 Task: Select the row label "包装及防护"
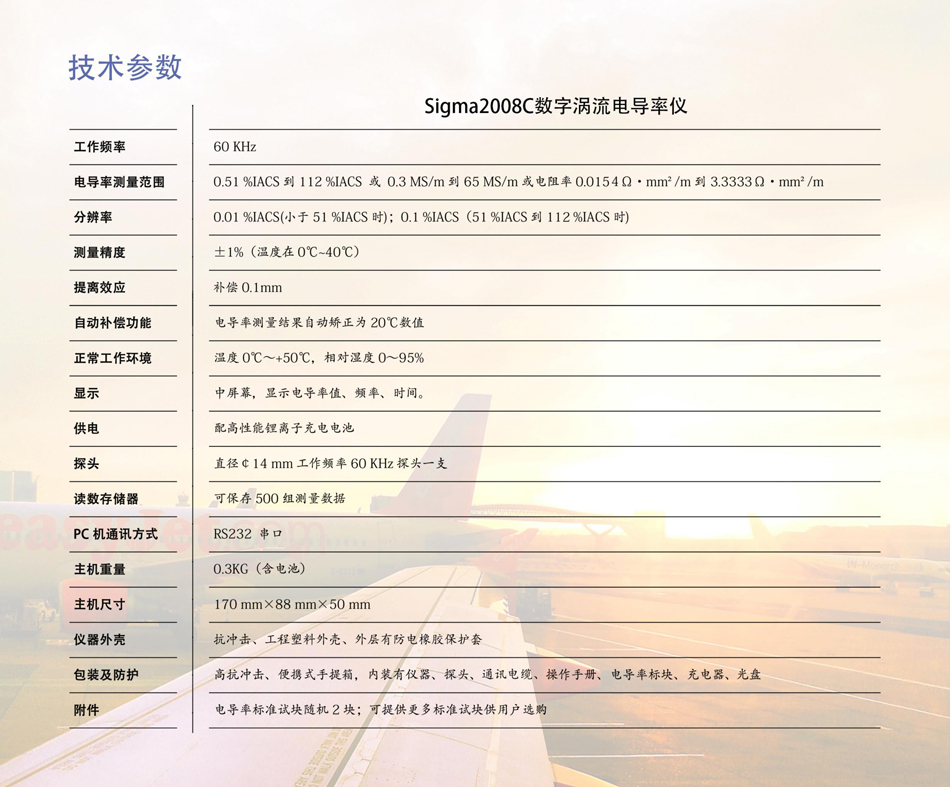click(x=106, y=674)
